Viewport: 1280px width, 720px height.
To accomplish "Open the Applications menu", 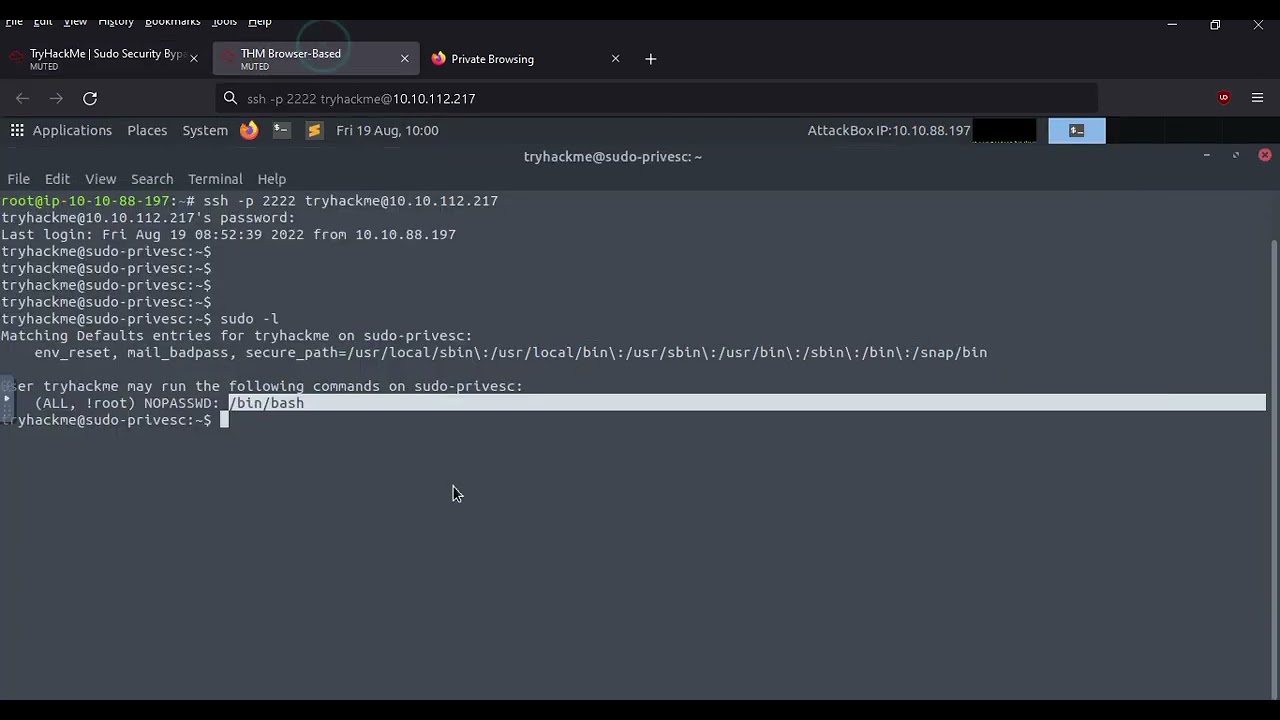I will [72, 130].
